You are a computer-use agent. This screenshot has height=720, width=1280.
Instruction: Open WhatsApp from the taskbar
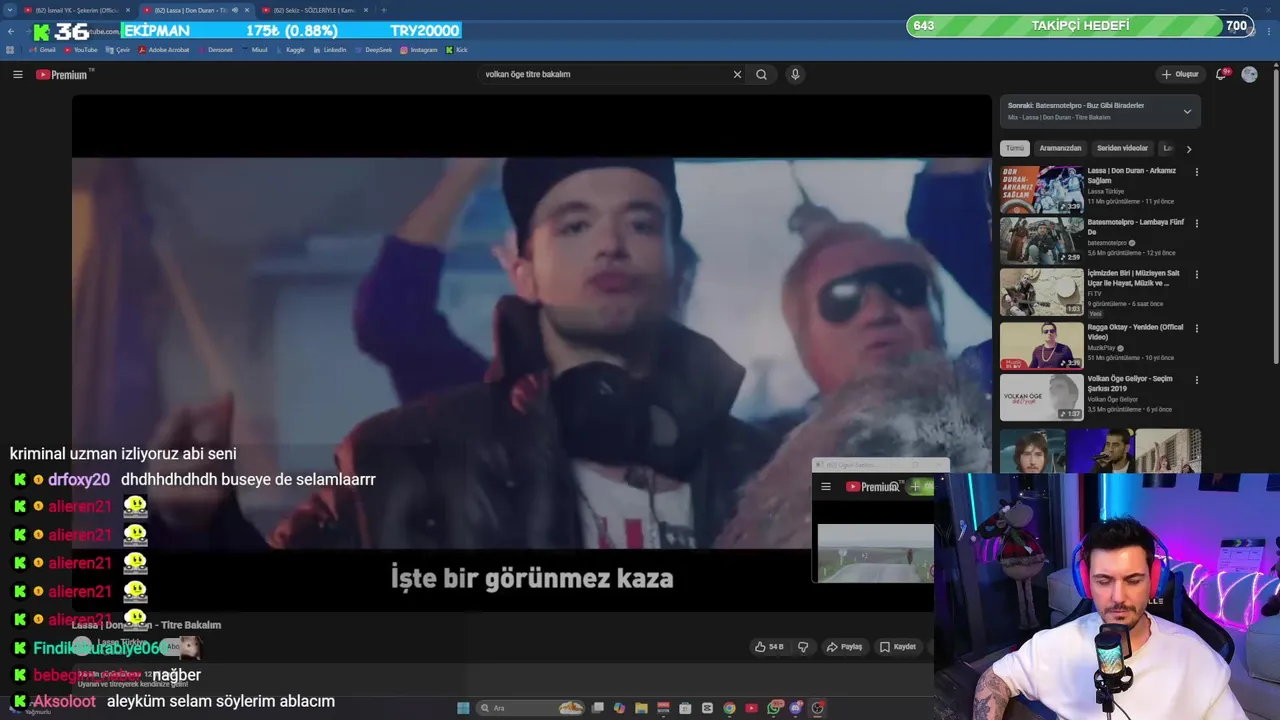click(774, 708)
